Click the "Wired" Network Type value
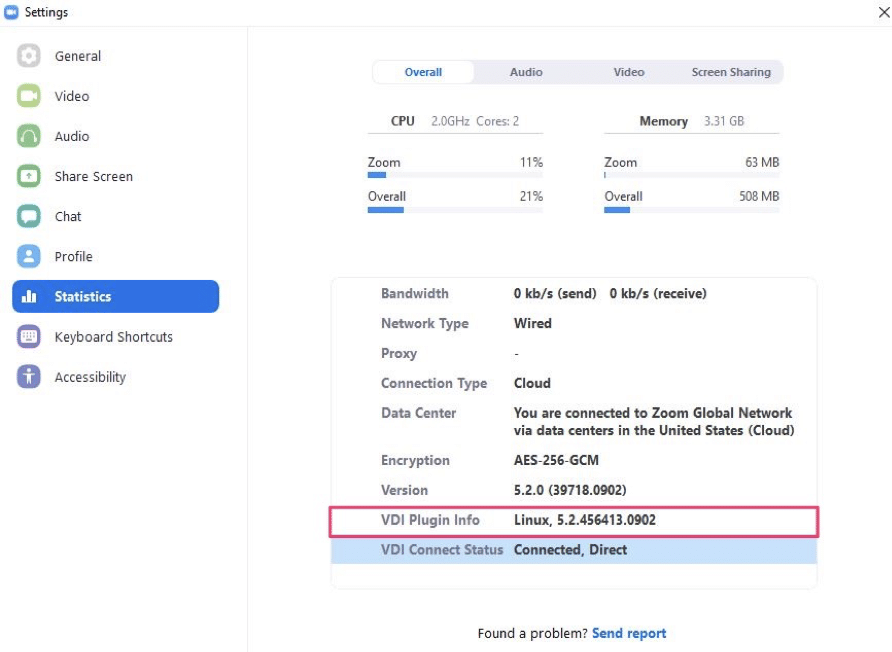892x652 pixels. coord(532,323)
